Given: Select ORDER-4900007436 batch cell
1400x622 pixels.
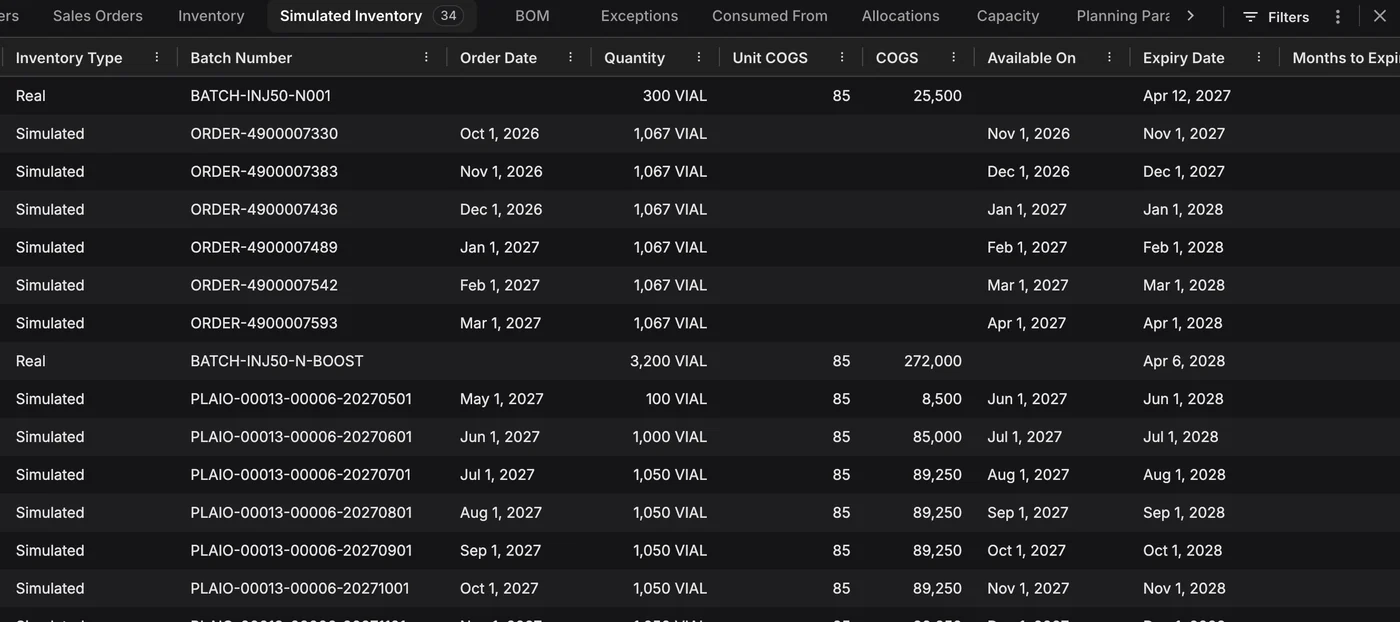Looking at the screenshot, I should click(x=264, y=210).
